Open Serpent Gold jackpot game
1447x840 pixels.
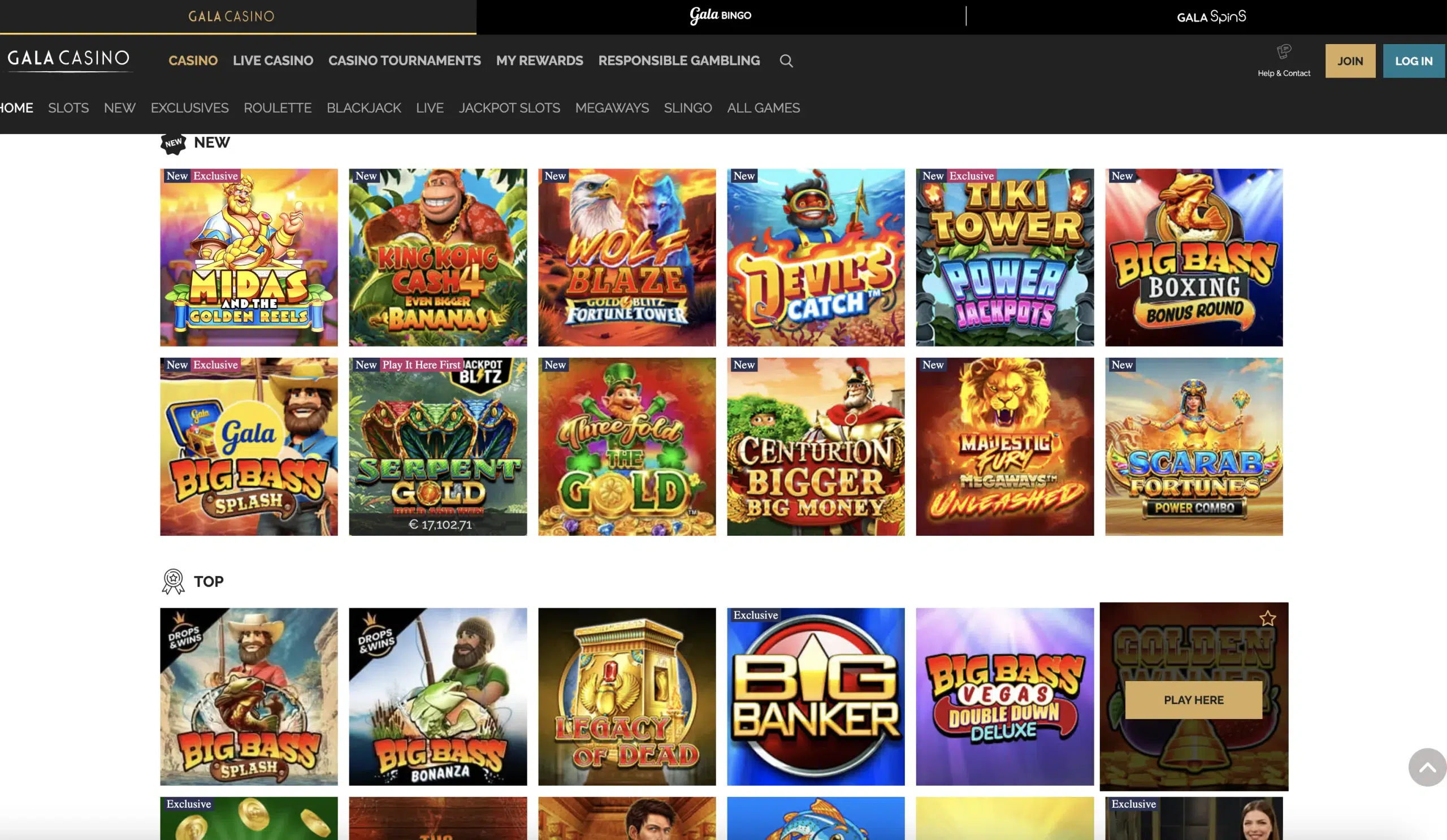[x=437, y=447]
